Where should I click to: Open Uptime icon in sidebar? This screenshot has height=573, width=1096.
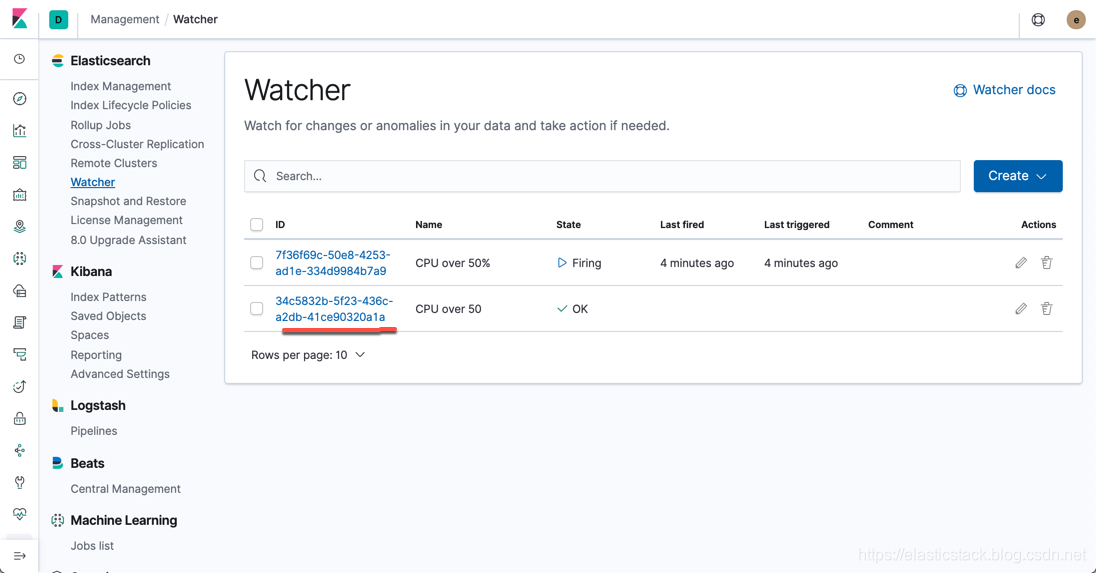point(20,386)
